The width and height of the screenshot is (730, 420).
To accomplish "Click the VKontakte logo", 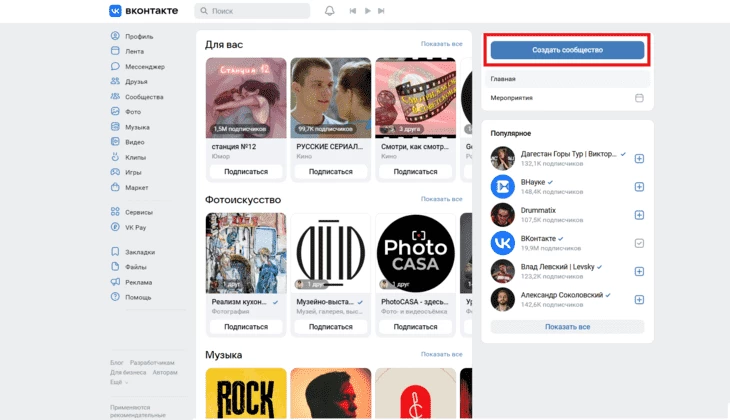I will 143,11.
